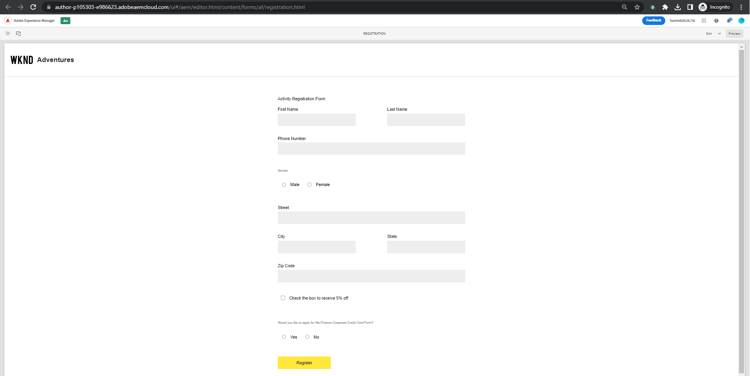The height and width of the screenshot is (376, 750).
Task: Click the WKND logo
Action: pos(22,60)
